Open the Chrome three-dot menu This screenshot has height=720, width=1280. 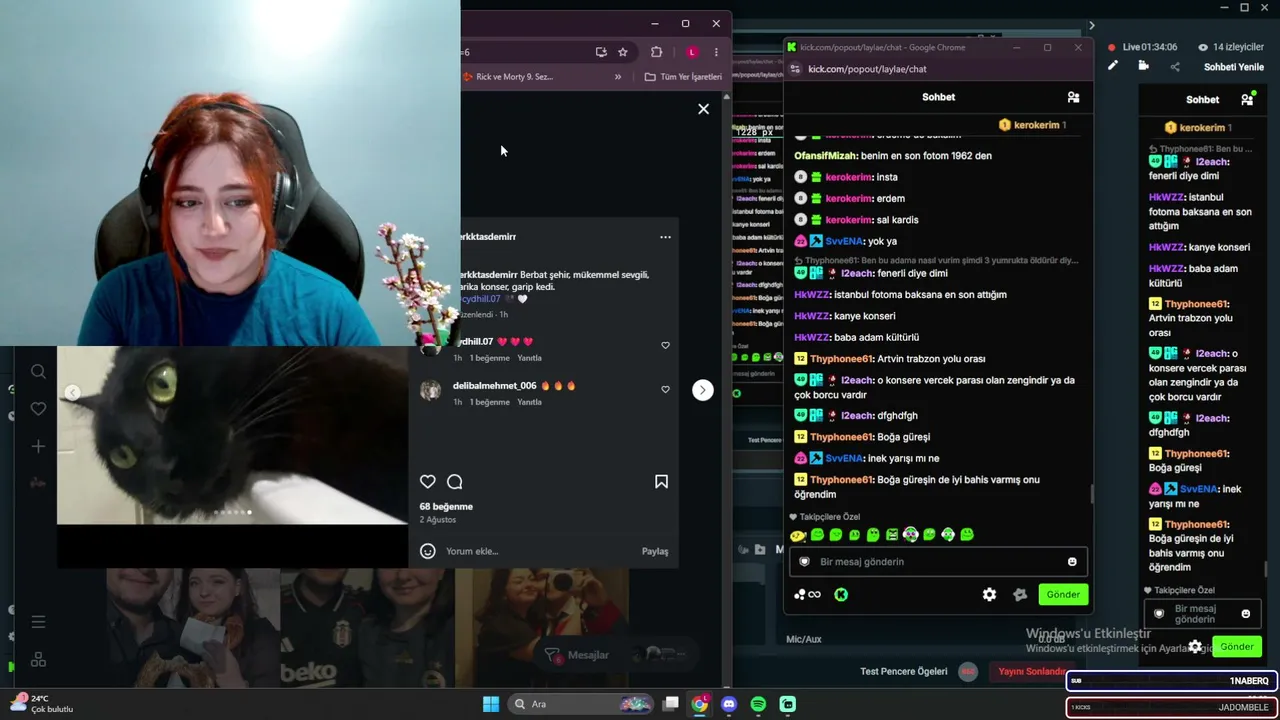point(716,52)
